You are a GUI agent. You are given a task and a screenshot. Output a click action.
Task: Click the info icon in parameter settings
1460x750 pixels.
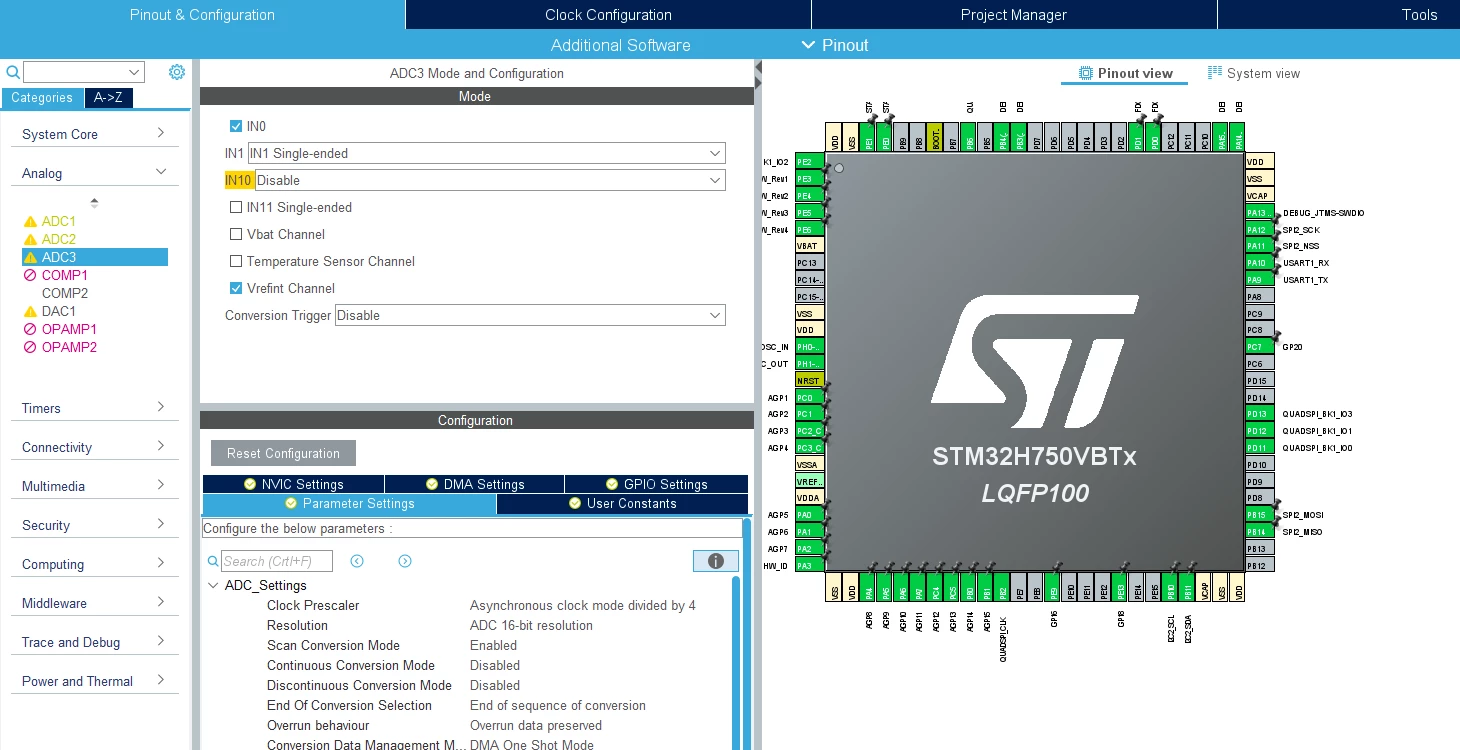(716, 561)
